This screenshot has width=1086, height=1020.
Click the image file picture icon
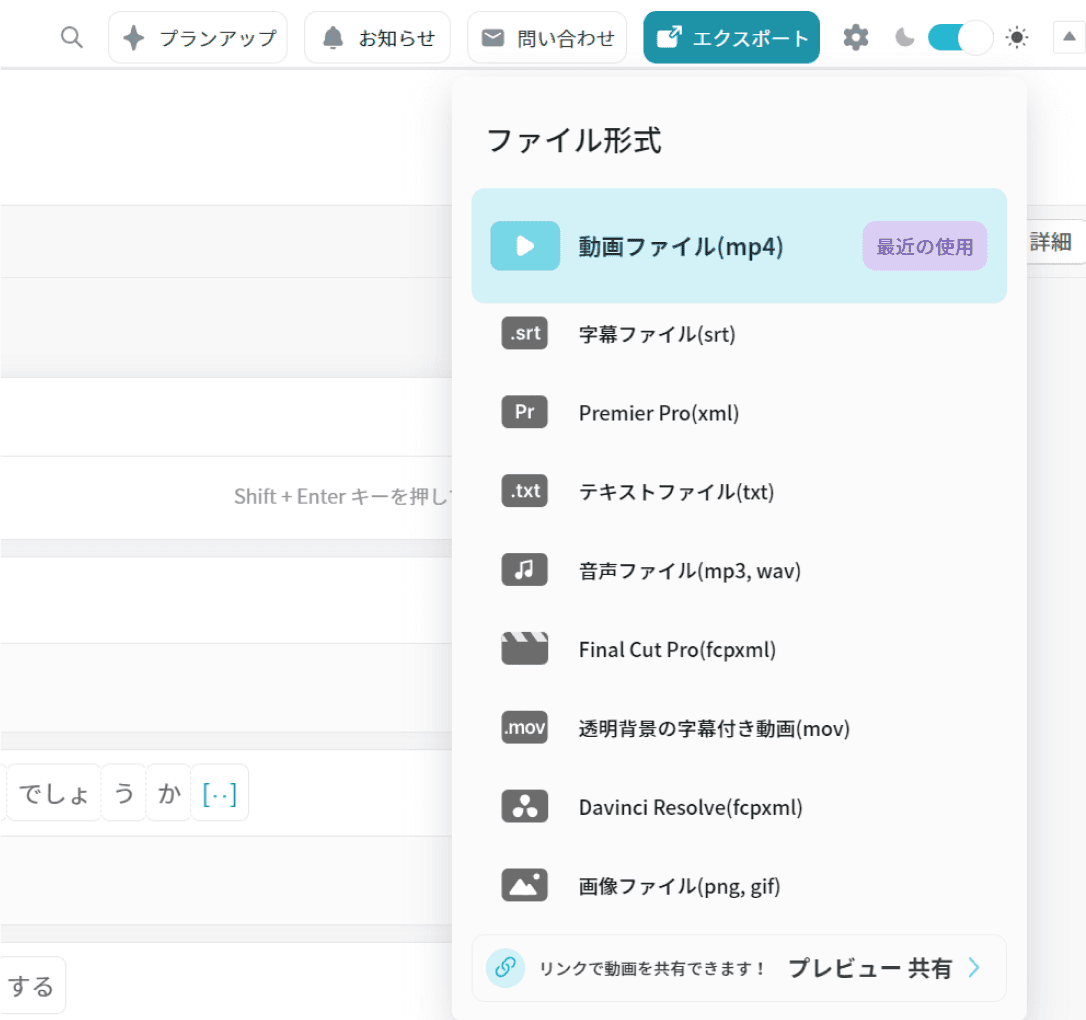(524, 886)
